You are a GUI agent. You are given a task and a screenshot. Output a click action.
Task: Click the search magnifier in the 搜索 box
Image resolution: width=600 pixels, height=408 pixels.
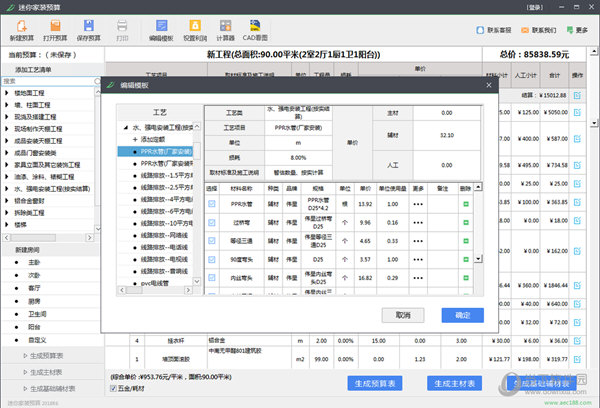pos(97,81)
